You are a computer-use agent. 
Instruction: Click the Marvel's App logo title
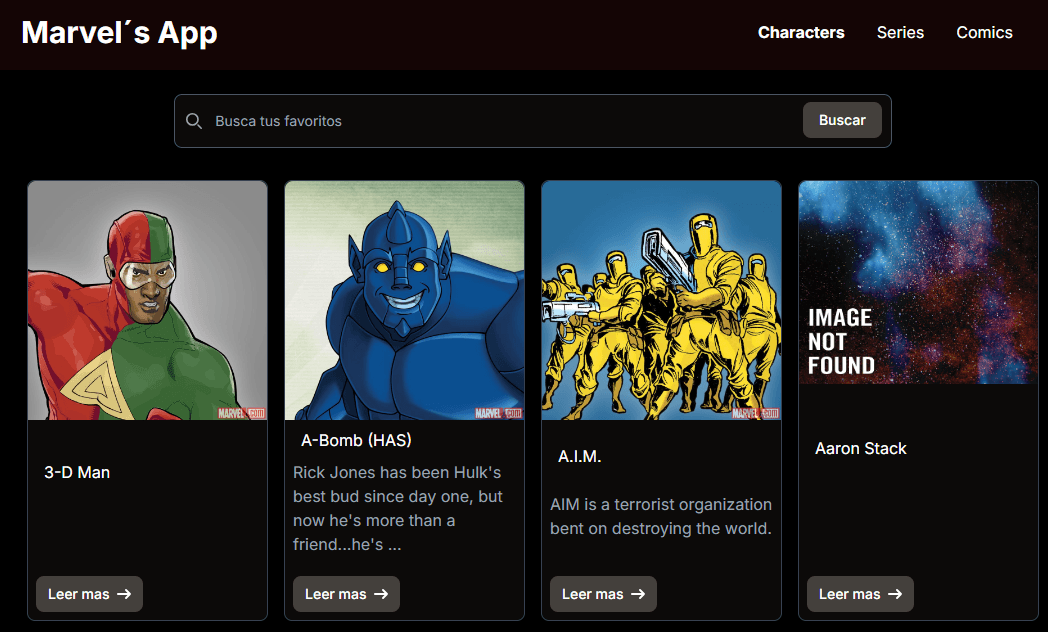coord(120,33)
